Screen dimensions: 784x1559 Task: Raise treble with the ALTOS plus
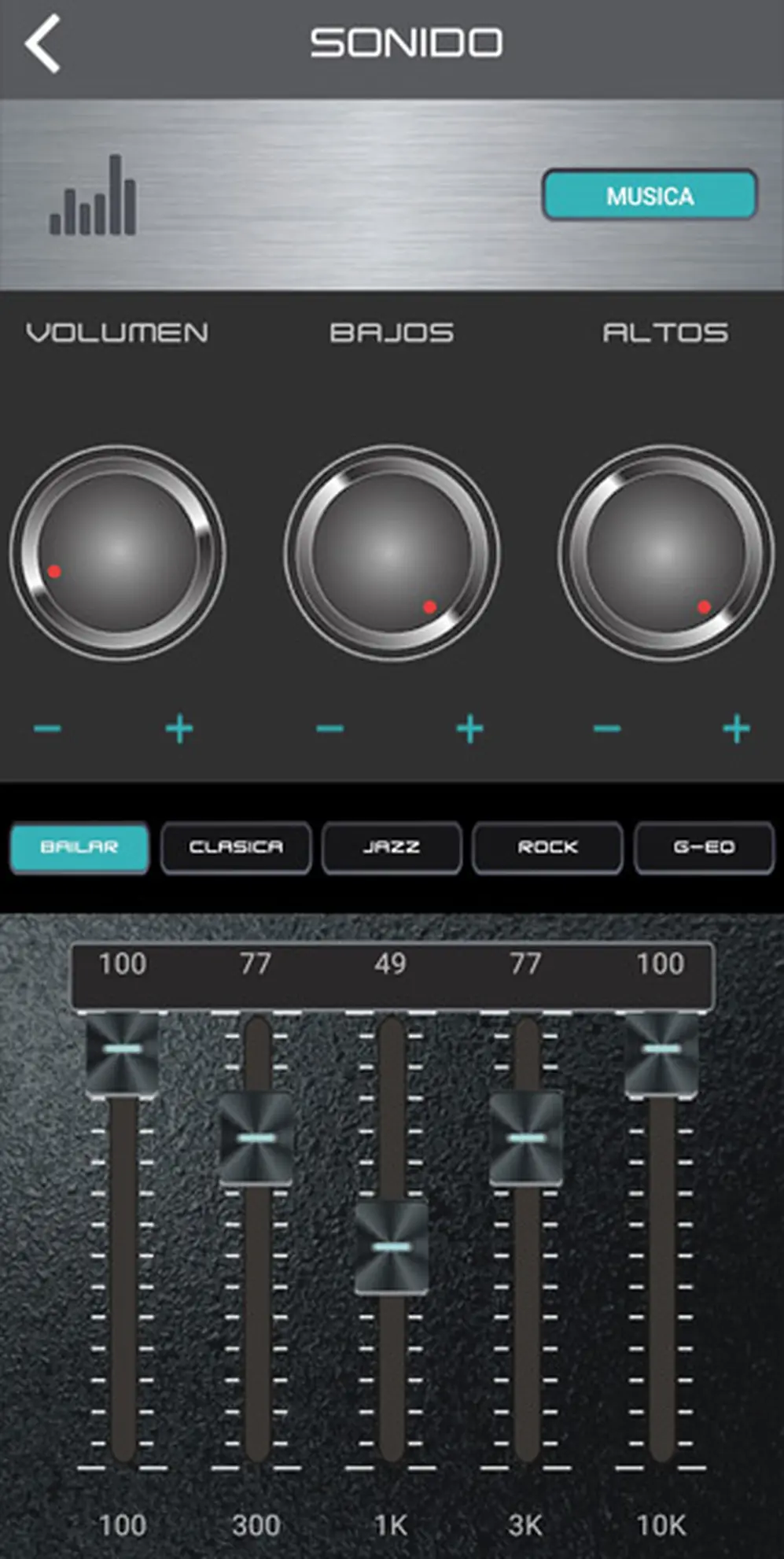[x=736, y=728]
